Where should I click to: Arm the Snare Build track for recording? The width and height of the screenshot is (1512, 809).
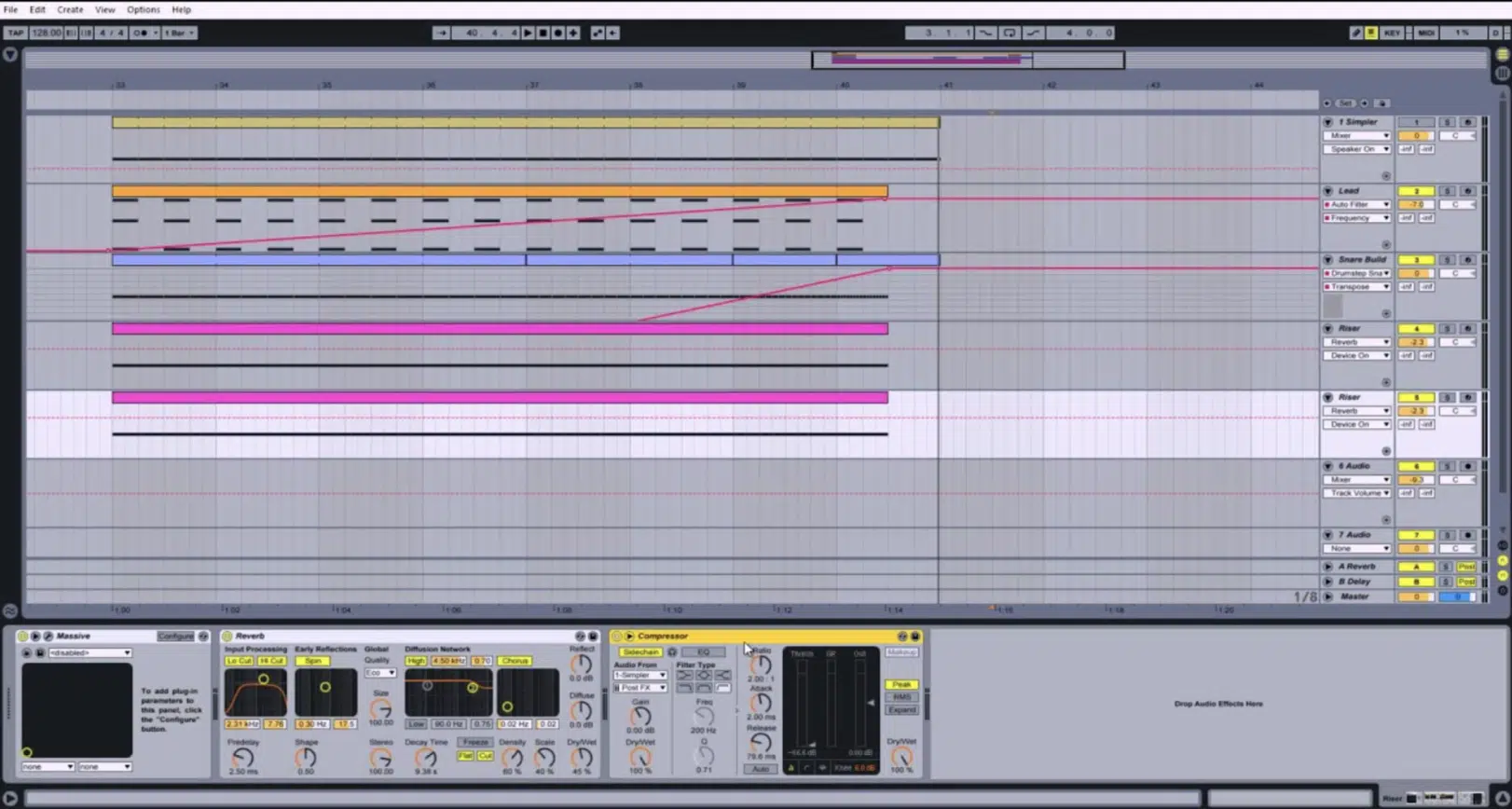coord(1467,260)
